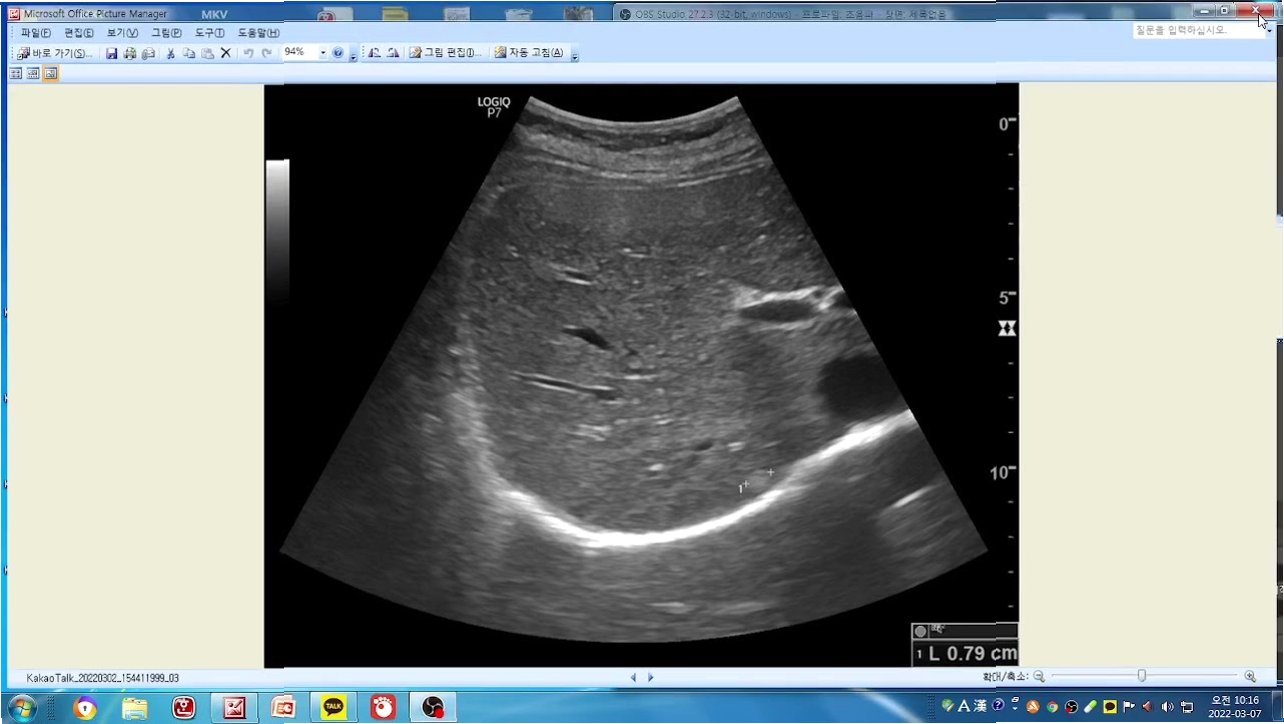The image size is (1284, 724).
Task: Click the Paste clipboard icon
Action: [x=207, y=53]
